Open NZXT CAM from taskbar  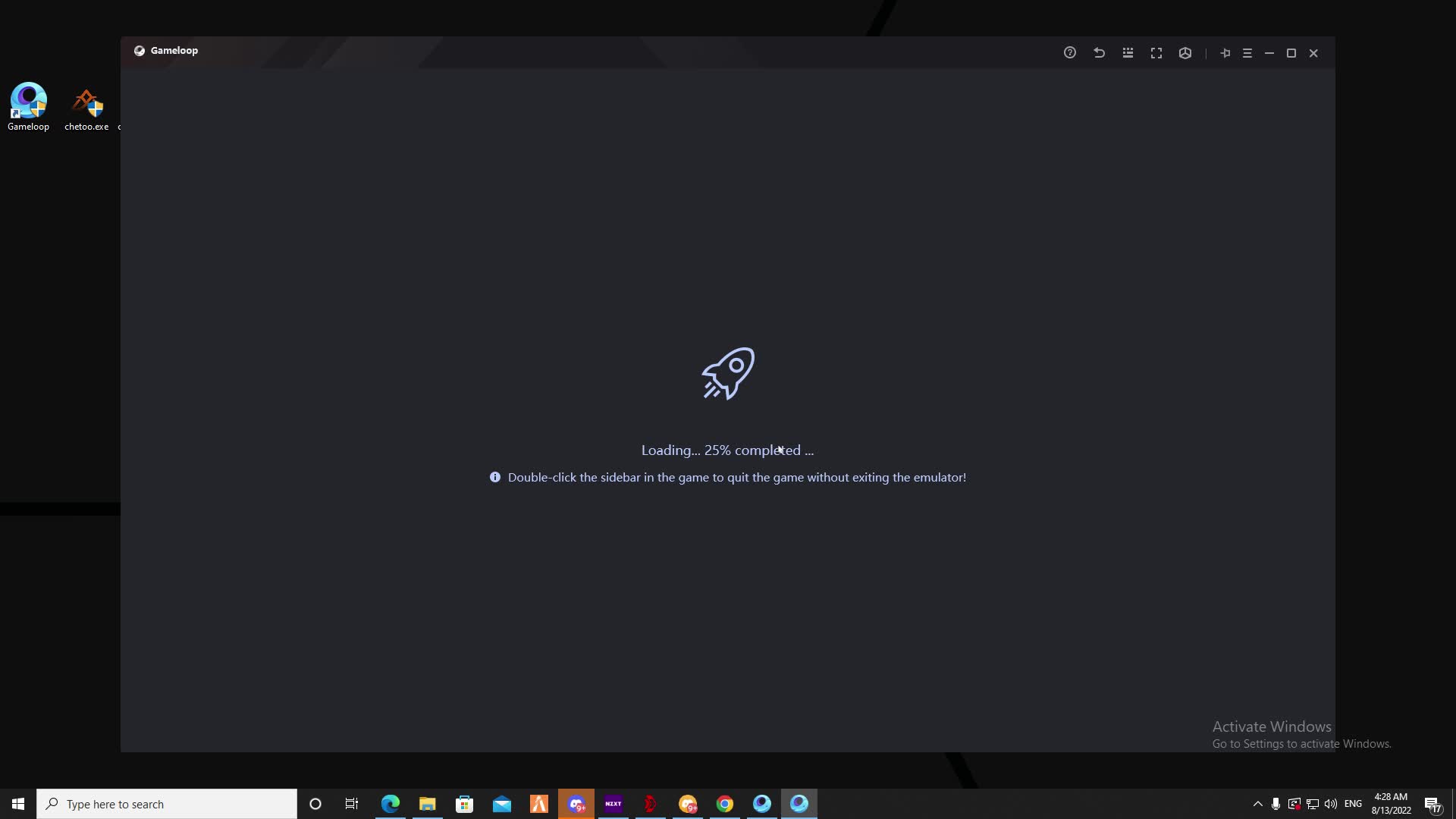tap(613, 804)
